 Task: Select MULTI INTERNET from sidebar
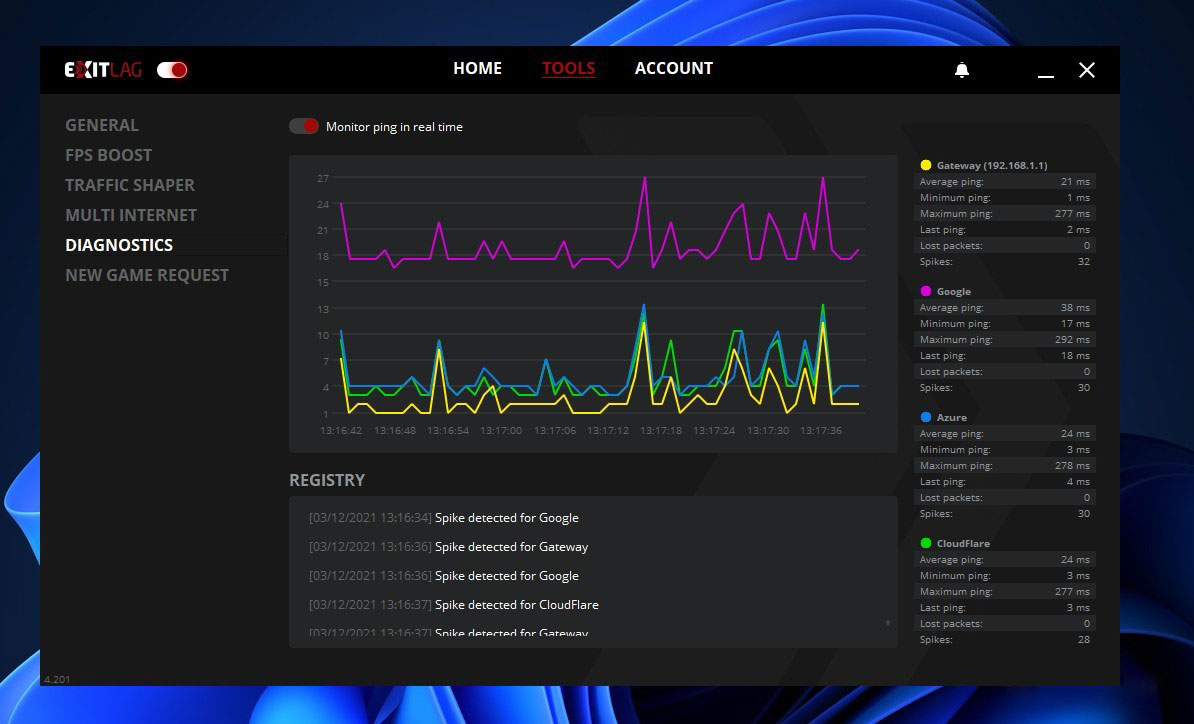pos(131,215)
